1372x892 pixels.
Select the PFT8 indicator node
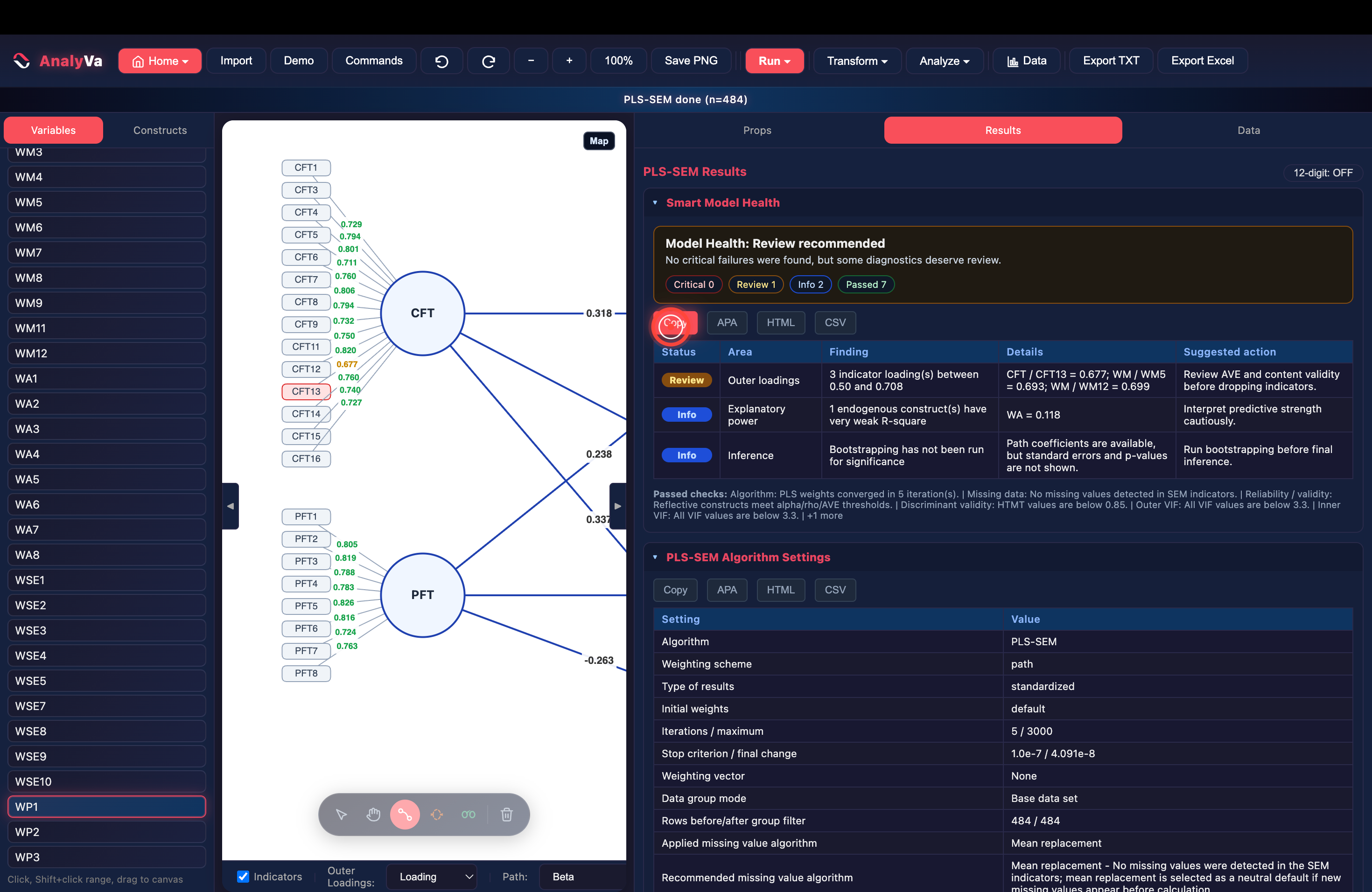pyautogui.click(x=306, y=673)
